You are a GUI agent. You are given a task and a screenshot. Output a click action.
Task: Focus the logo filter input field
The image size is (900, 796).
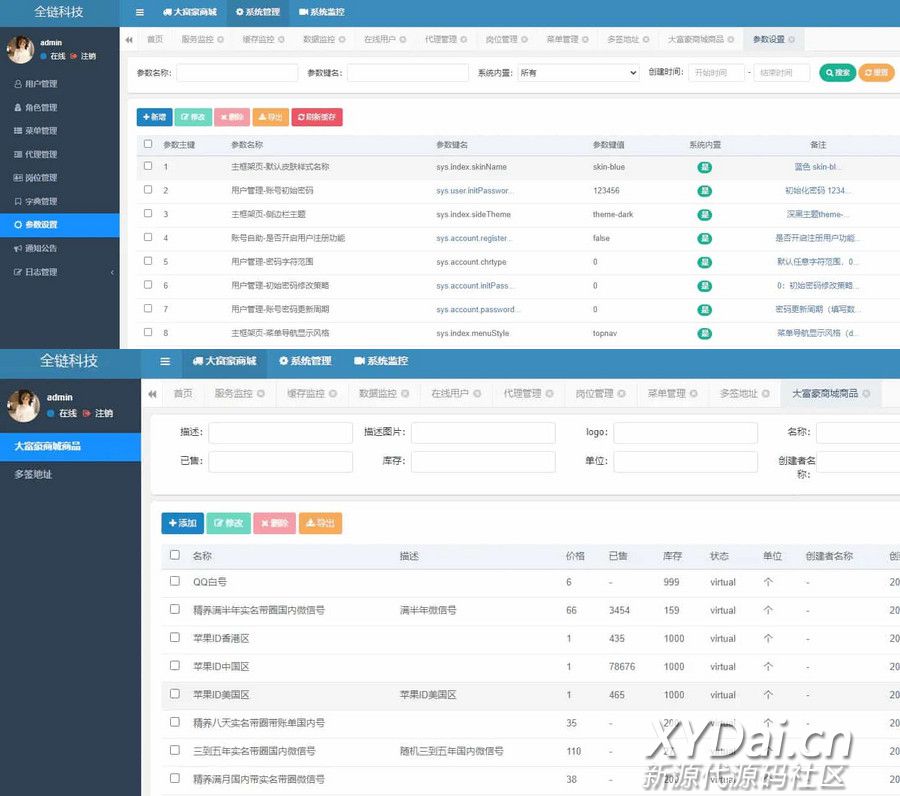click(x=685, y=433)
